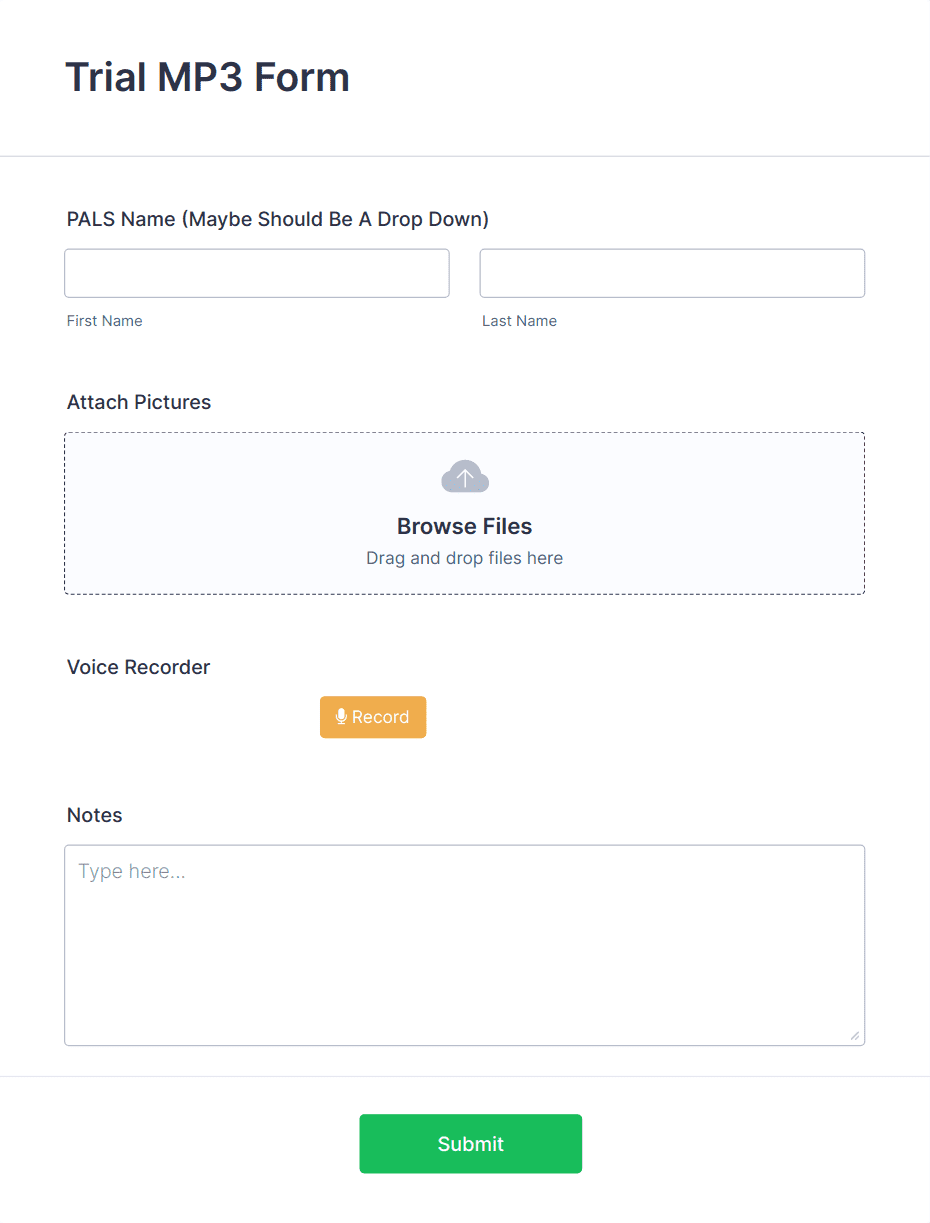Click the PALS Name question label
The height and width of the screenshot is (1223, 930).
(277, 218)
